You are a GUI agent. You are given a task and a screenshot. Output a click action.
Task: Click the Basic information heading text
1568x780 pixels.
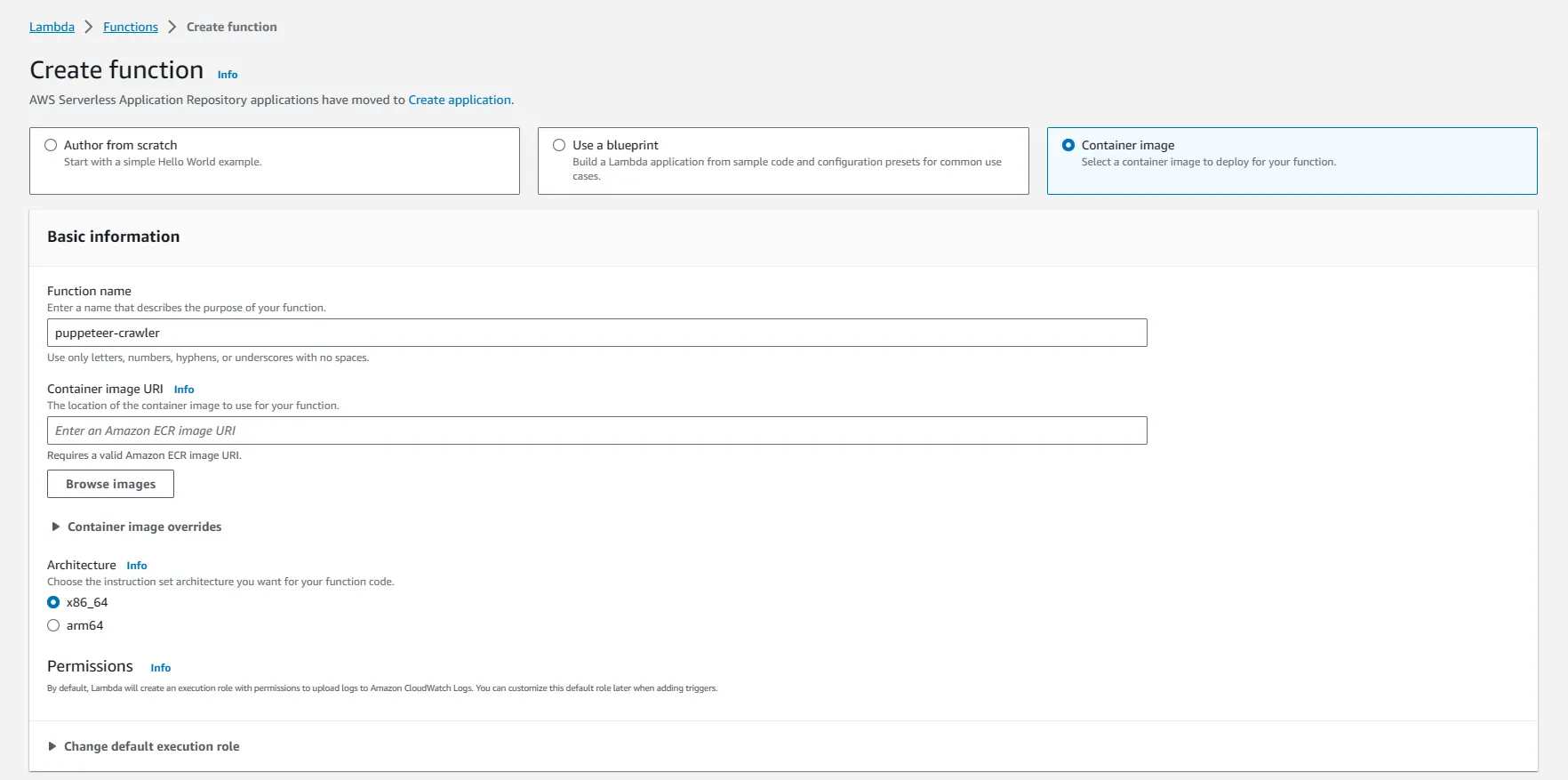coord(114,237)
